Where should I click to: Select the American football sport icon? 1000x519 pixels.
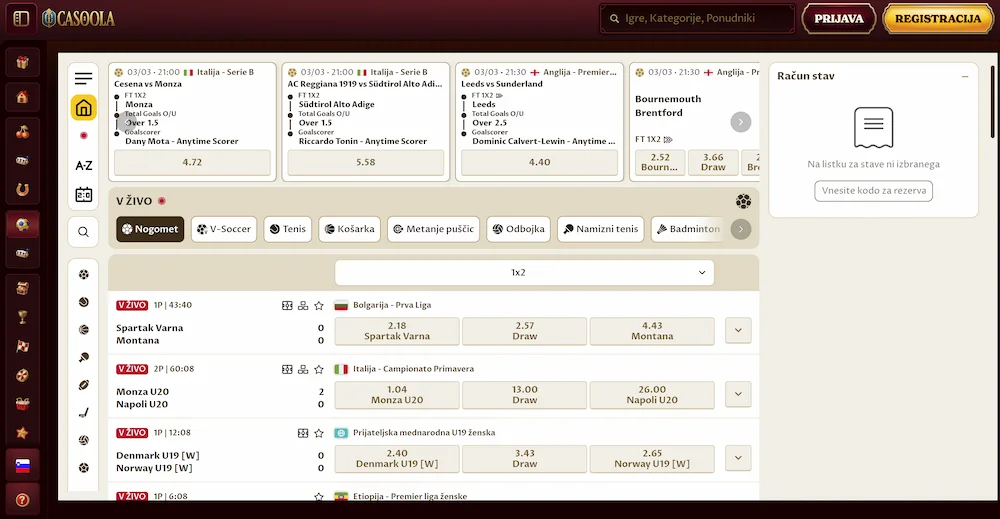pyautogui.click(x=84, y=384)
